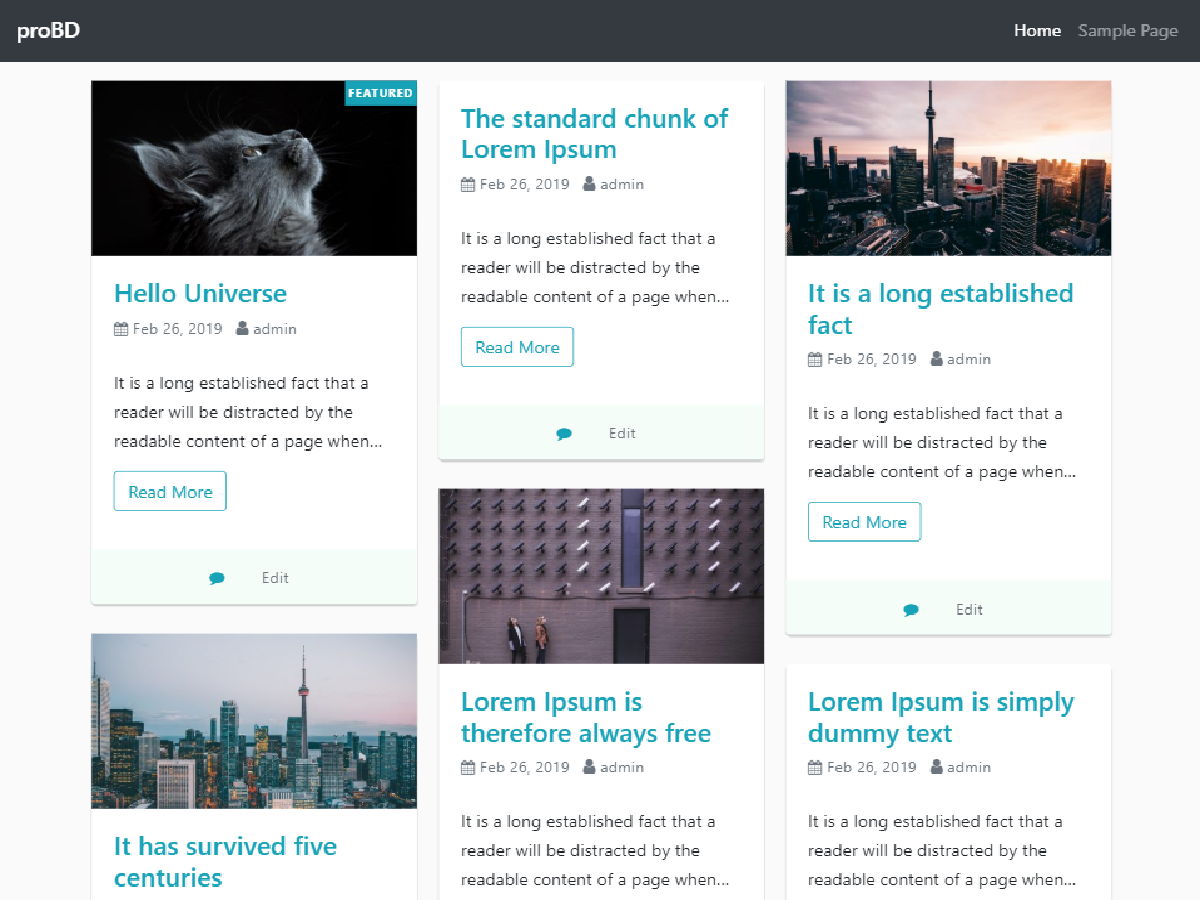
Task: Click calendar icon under Lorem Ipsum therefore post
Action: point(468,767)
